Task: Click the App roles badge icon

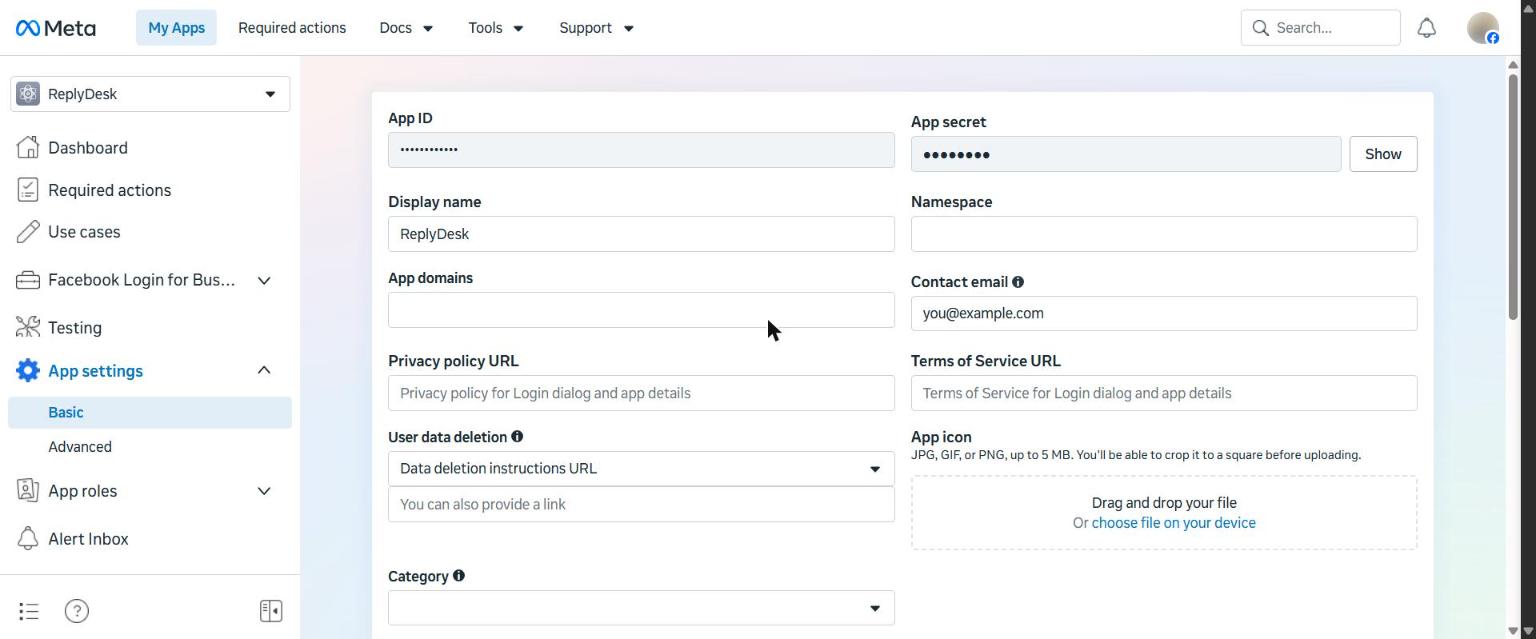Action: [x=28, y=491]
